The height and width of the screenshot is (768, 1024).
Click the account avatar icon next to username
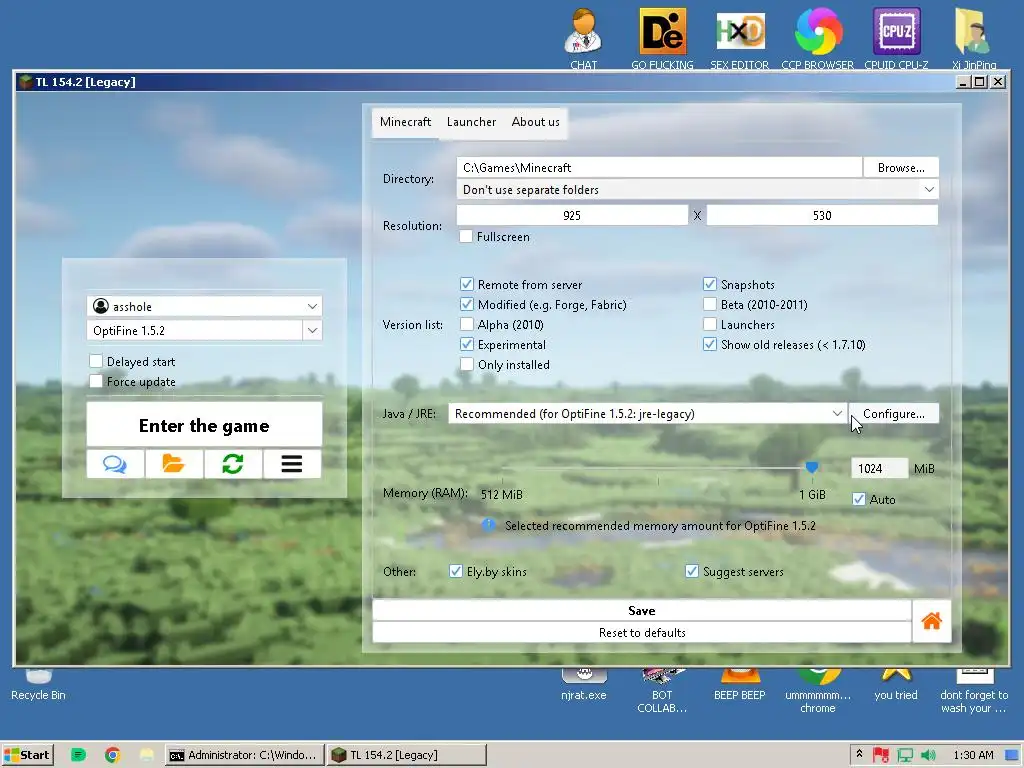101,306
